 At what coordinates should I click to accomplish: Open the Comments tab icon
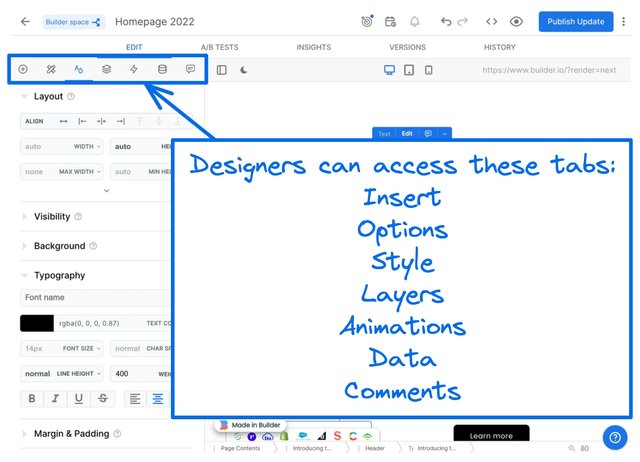(x=190, y=69)
